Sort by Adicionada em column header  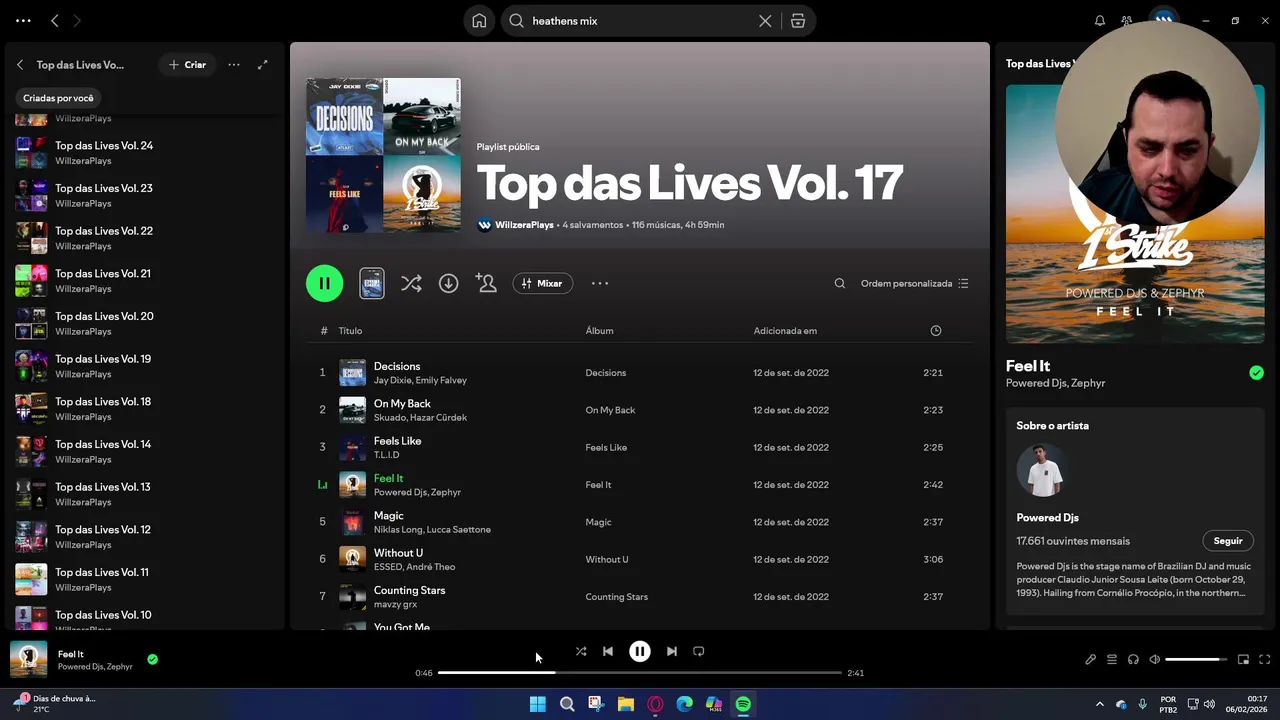point(785,331)
